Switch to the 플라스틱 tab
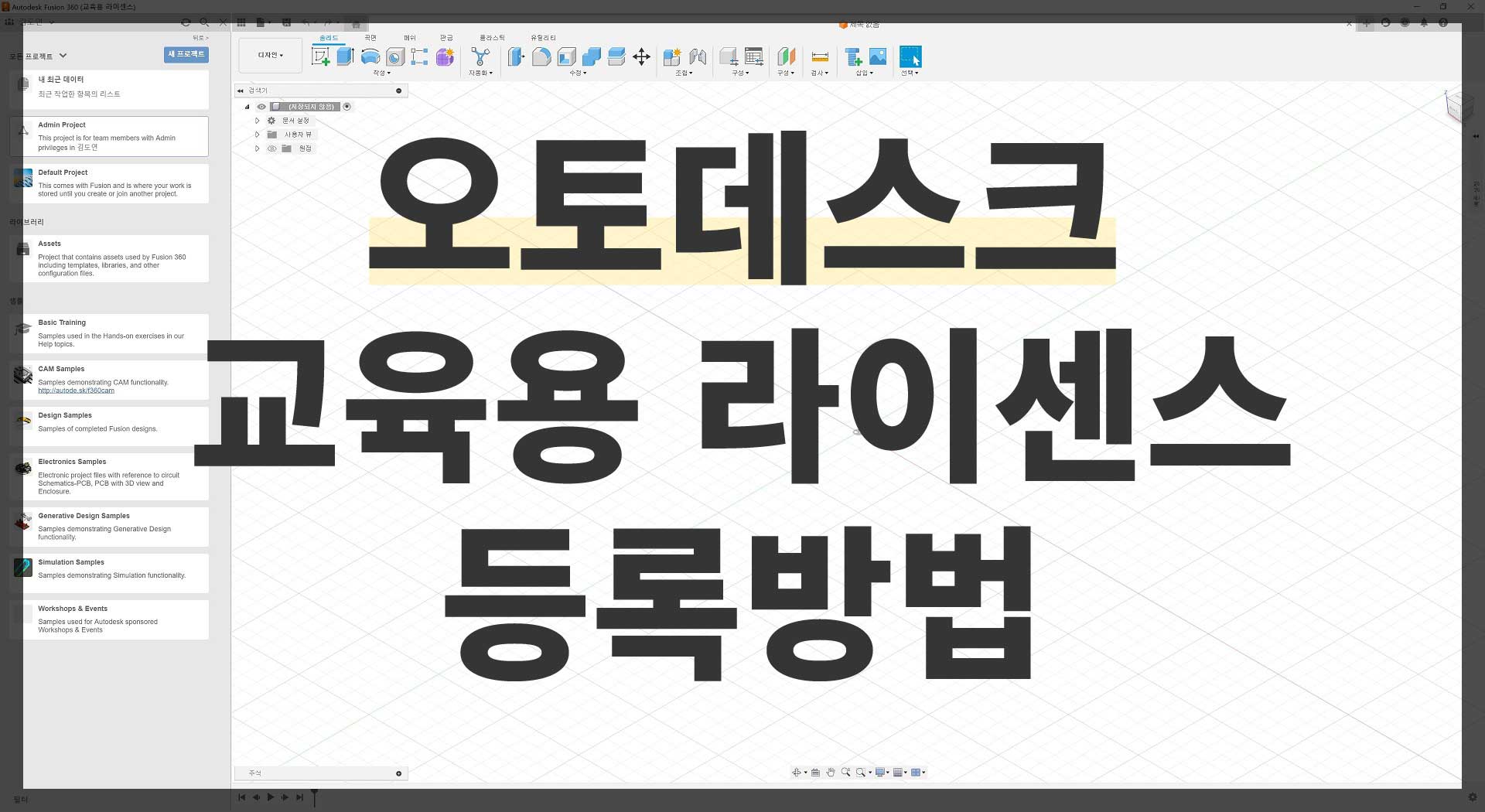This screenshot has height=812, width=1485. [x=492, y=38]
